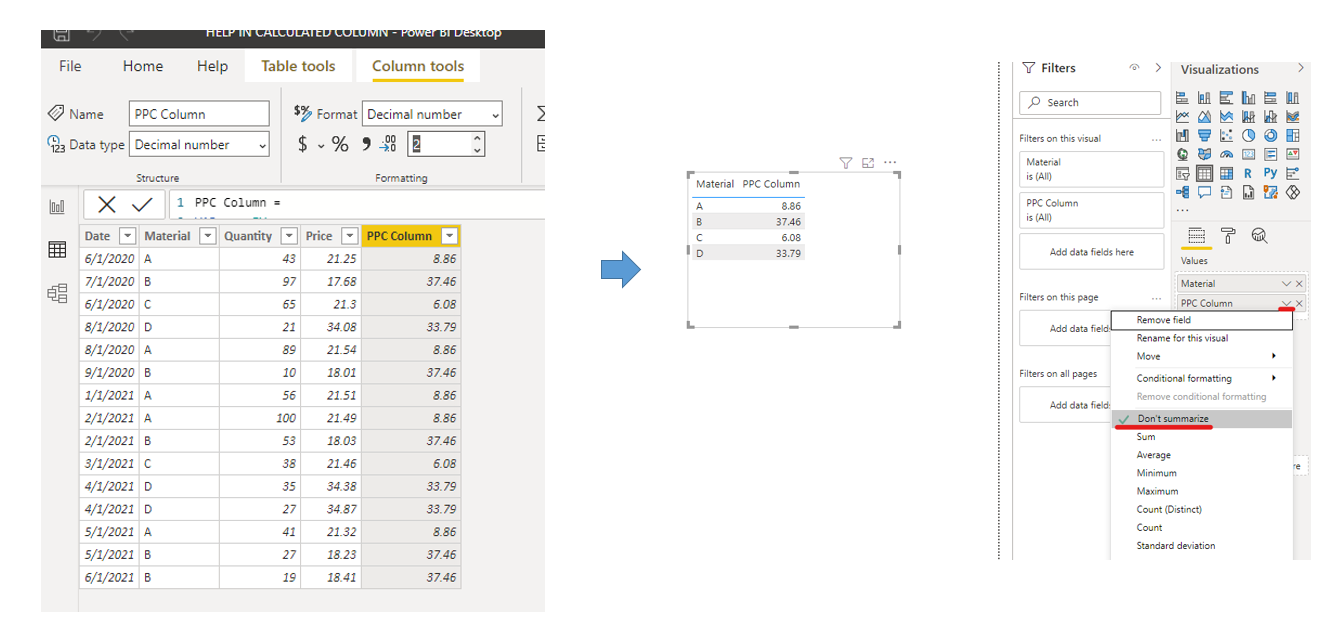
Task: Increase decimal places stepper
Action: 477,138
